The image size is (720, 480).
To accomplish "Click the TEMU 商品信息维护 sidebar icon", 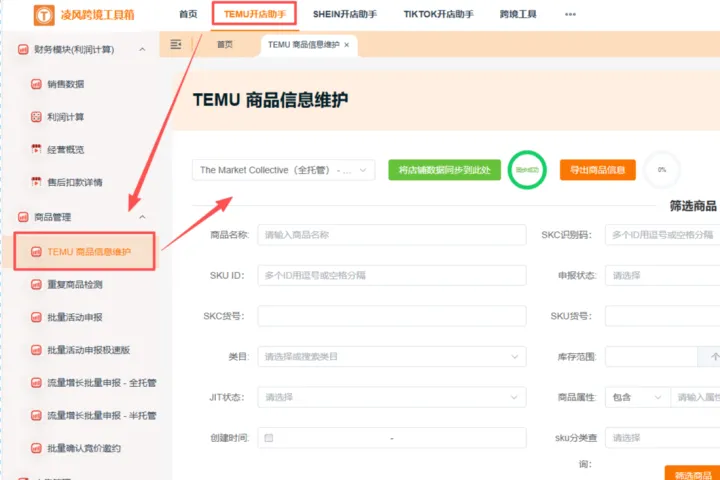I will (36, 252).
